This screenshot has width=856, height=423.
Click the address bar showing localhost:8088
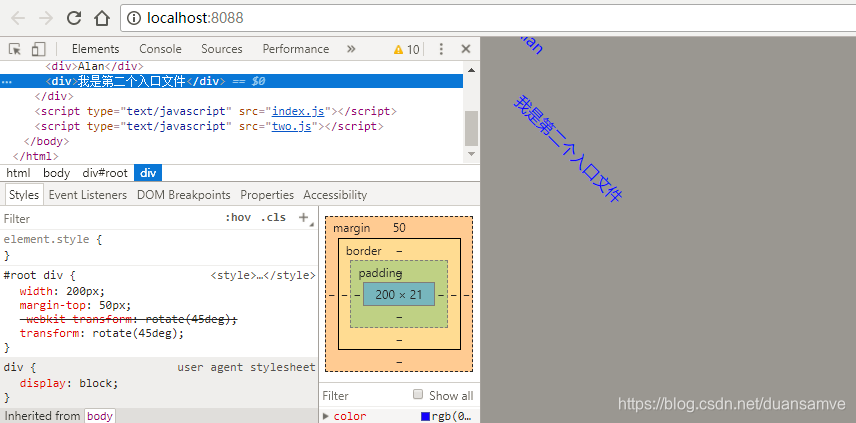coord(488,18)
